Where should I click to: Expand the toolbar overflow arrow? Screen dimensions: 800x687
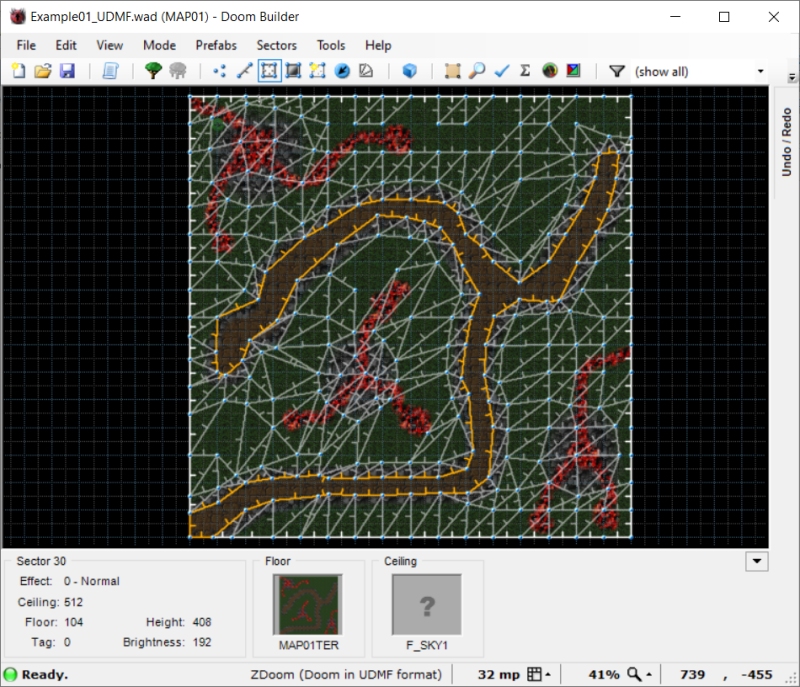coord(792,77)
